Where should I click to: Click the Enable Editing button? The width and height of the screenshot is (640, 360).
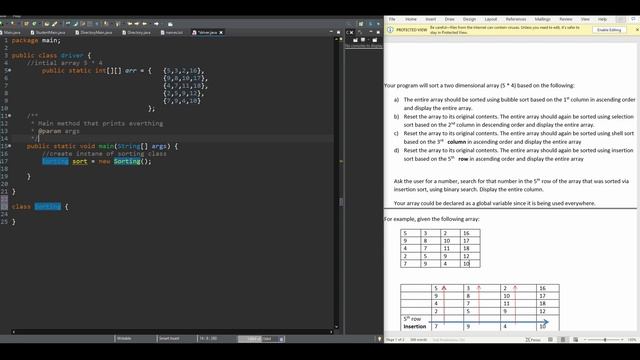pos(609,30)
